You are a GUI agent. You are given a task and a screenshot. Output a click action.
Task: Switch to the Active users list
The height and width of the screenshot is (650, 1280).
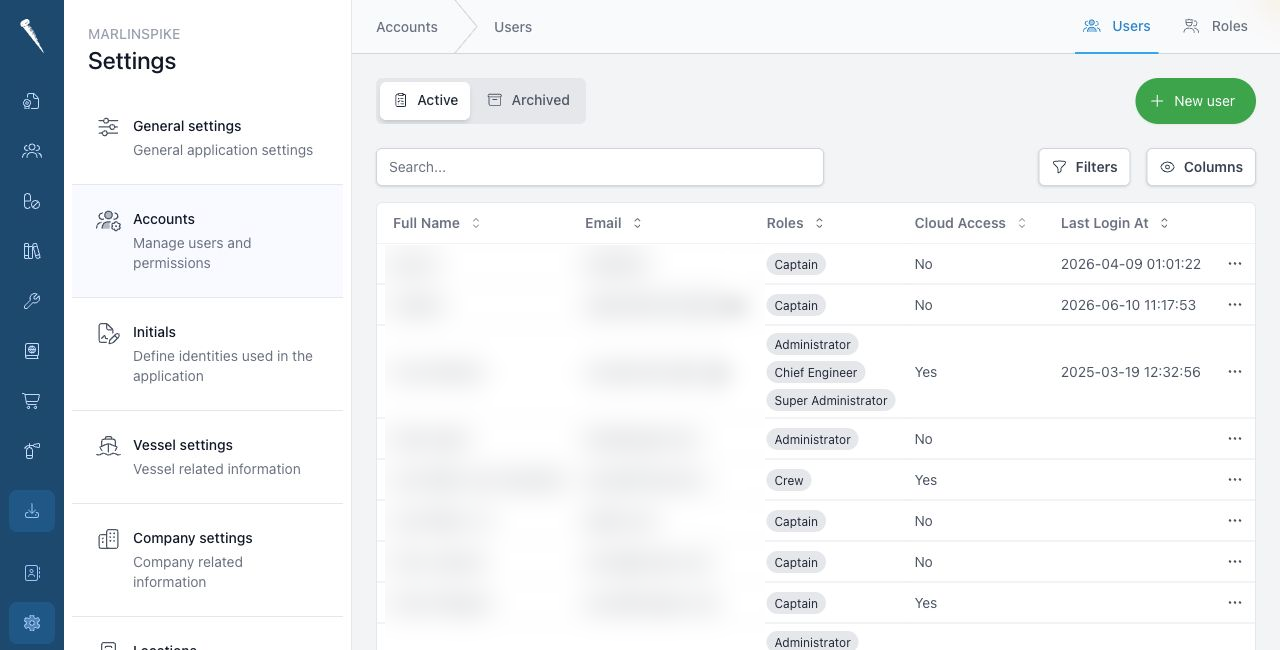tap(425, 101)
